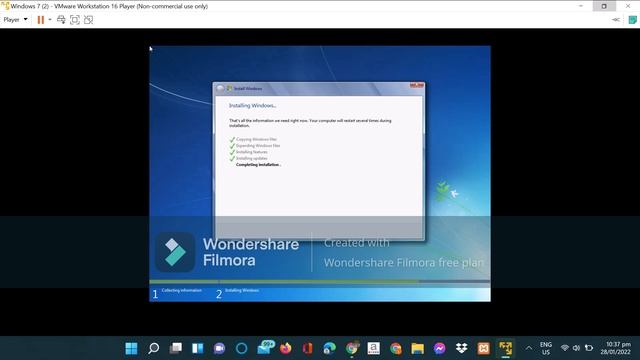The image size is (640, 360).
Task: Open the battery tray icon
Action: pos(589,348)
